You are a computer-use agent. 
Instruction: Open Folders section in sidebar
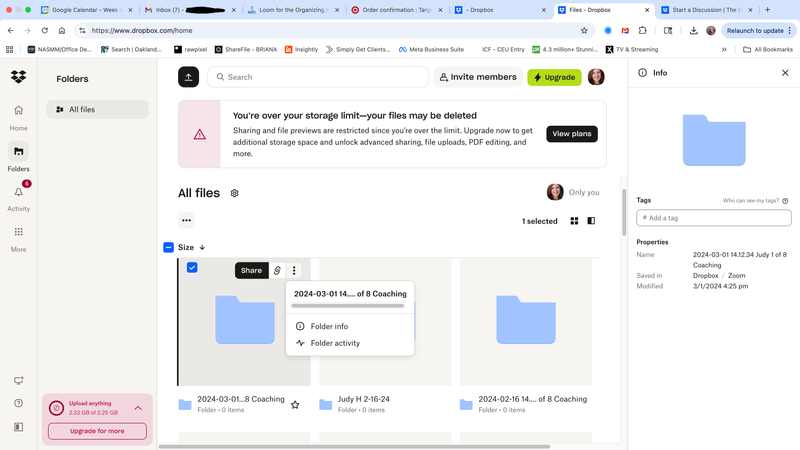pos(18,157)
